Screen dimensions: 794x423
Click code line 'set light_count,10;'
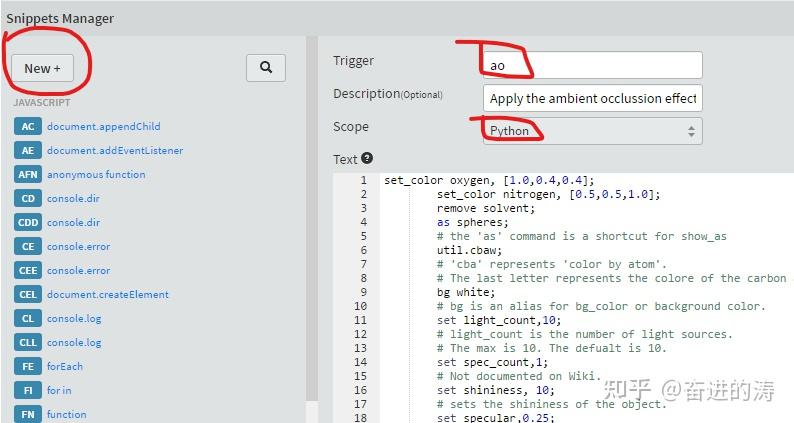pyautogui.click(x=499, y=320)
